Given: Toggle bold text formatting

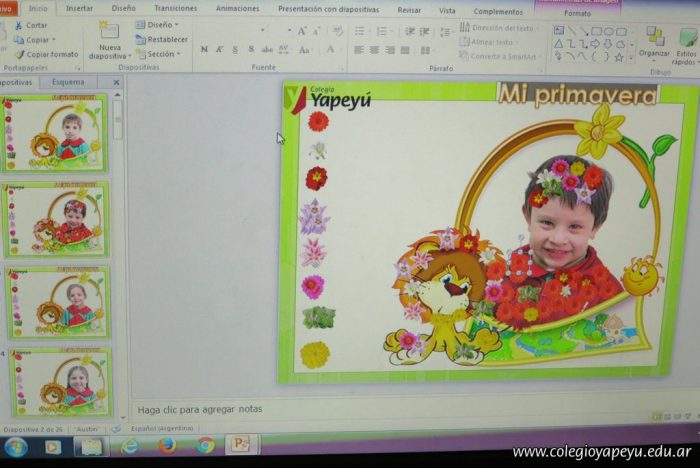Looking at the screenshot, I should coord(203,49).
